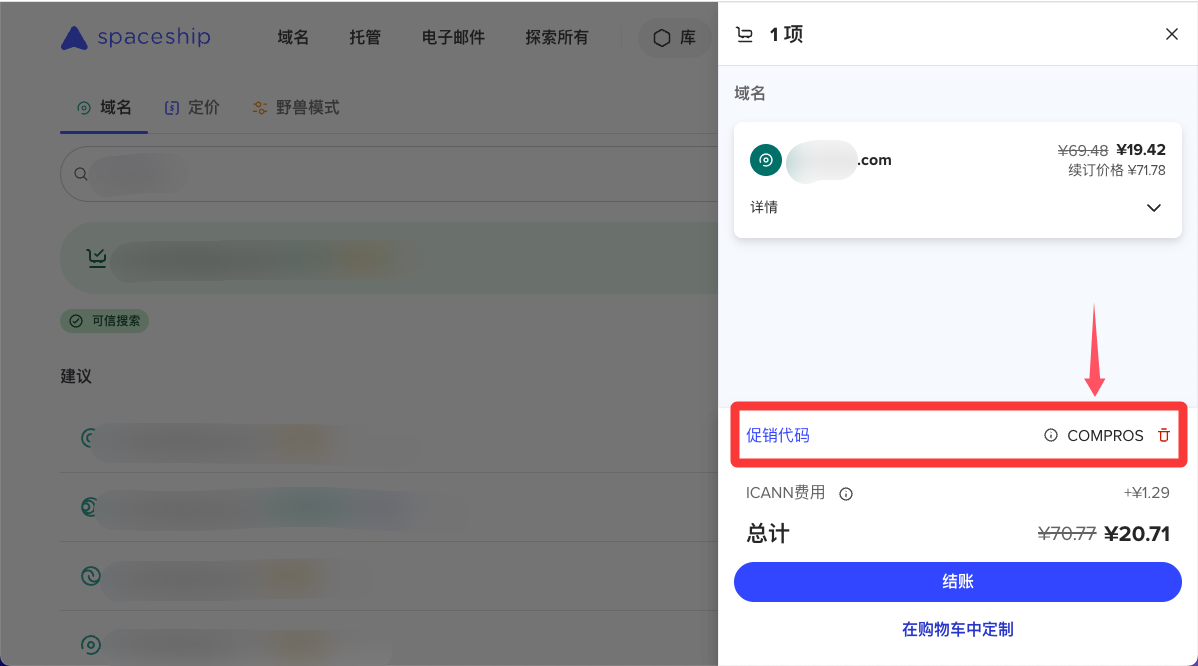Click the 库 hexagon icon

click(x=662, y=38)
